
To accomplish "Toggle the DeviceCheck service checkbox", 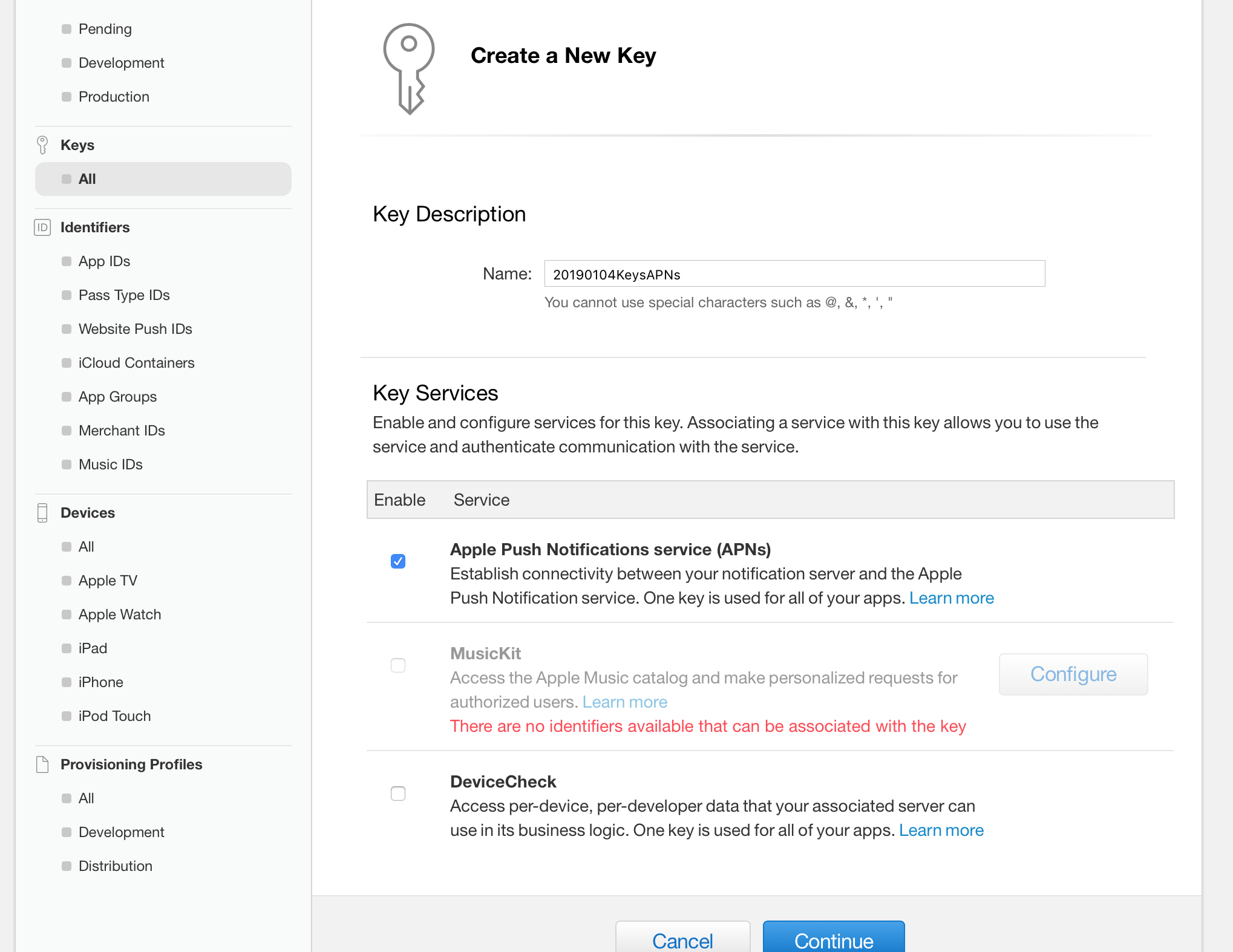I will coord(397,793).
